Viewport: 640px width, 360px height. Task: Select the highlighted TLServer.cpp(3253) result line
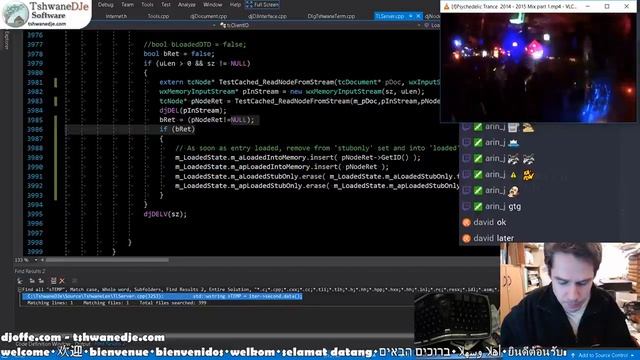click(x=162, y=296)
